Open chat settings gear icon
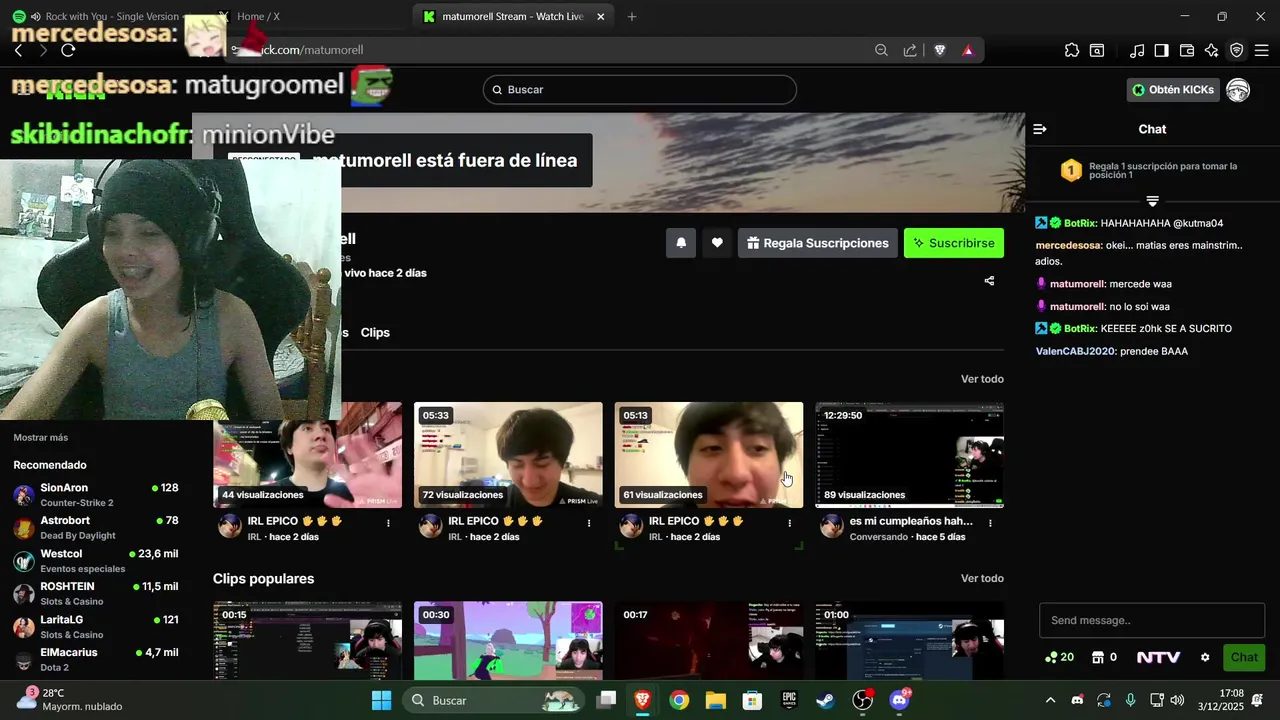The image size is (1280, 720). click(x=1205, y=657)
